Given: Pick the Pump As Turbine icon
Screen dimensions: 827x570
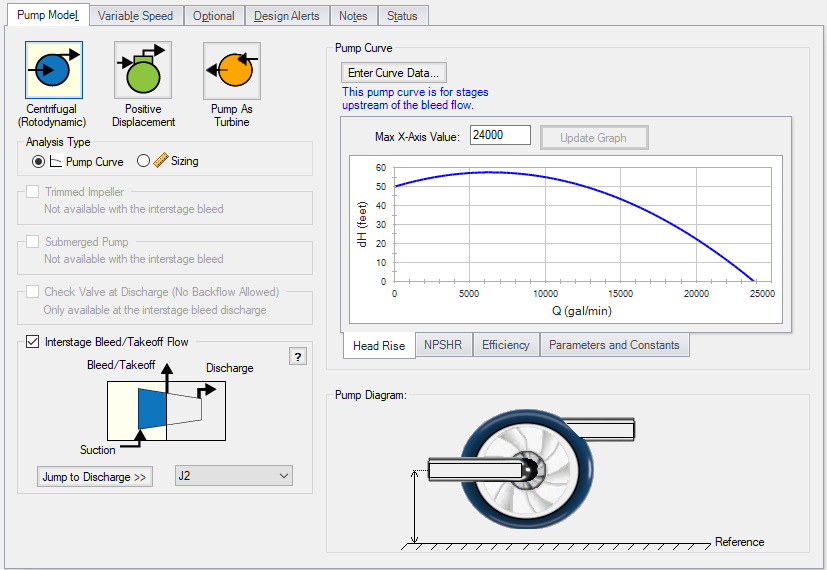Looking at the screenshot, I should point(232,70).
